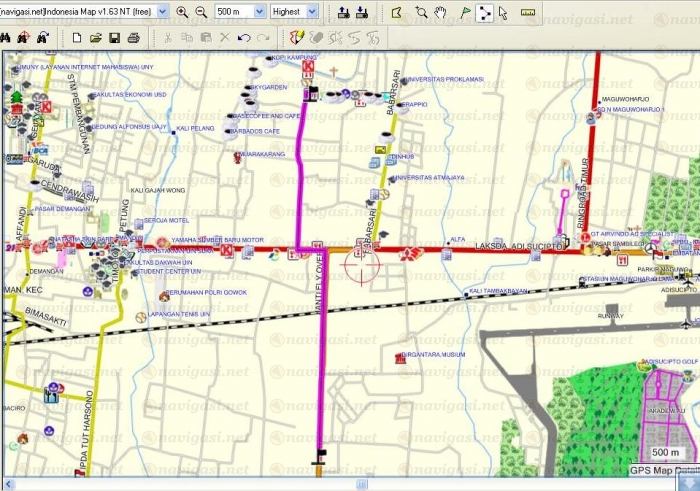700x491 pixels.
Task: Select the Hand pan tool
Action: (x=440, y=12)
